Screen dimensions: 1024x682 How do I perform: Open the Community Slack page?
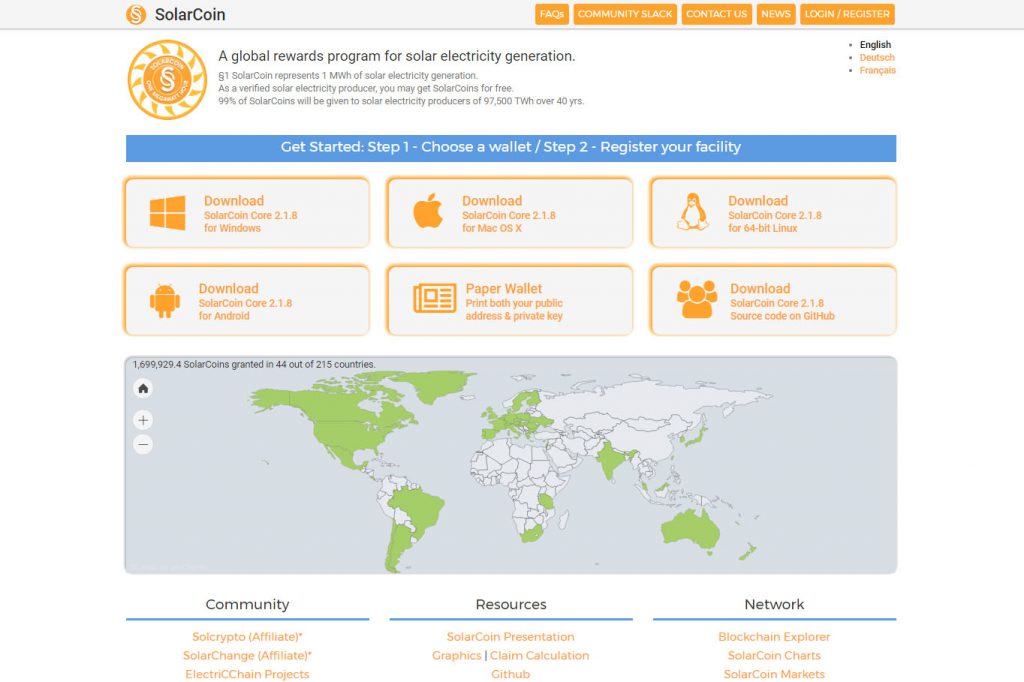625,14
